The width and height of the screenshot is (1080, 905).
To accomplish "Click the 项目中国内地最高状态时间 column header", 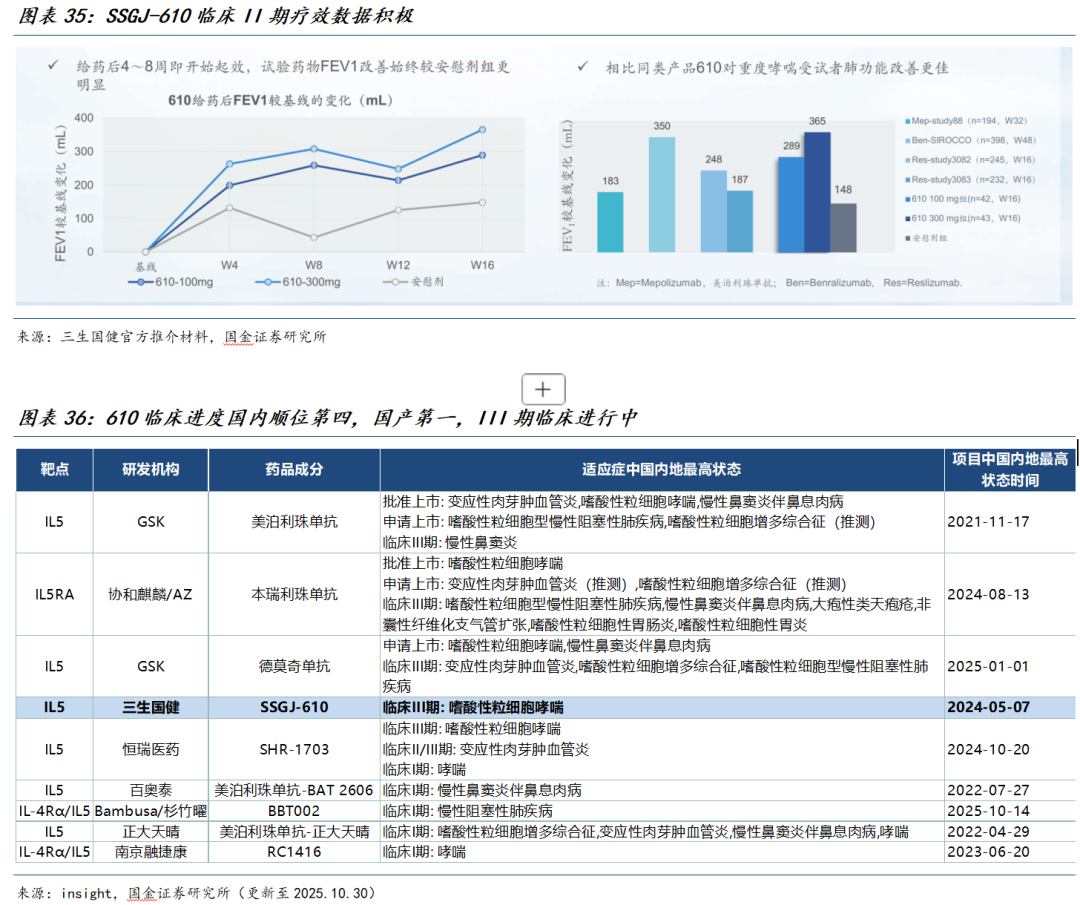I will (1010, 470).
